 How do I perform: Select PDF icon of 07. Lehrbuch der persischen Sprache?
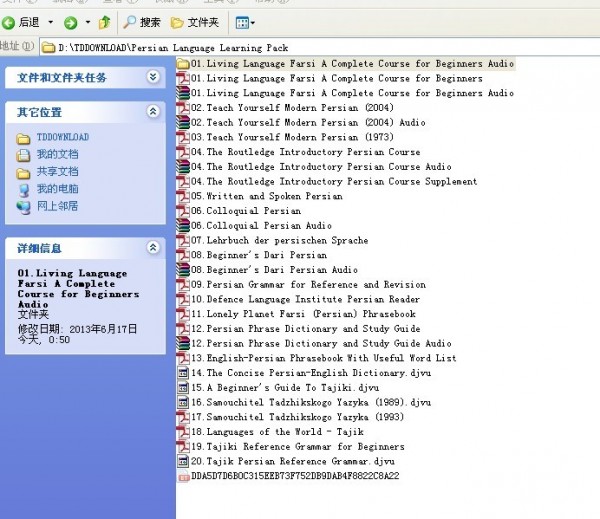pos(183,240)
